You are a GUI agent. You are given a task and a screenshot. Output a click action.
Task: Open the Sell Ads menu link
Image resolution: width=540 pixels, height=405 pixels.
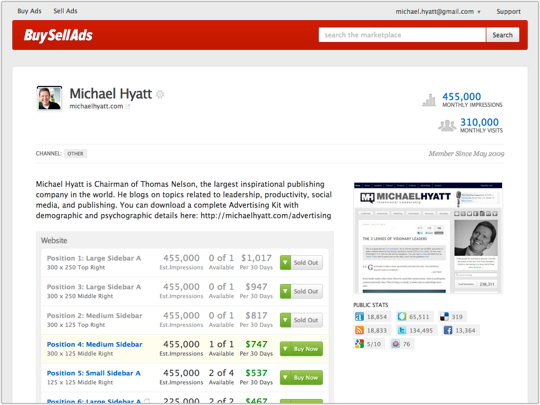[x=65, y=11]
